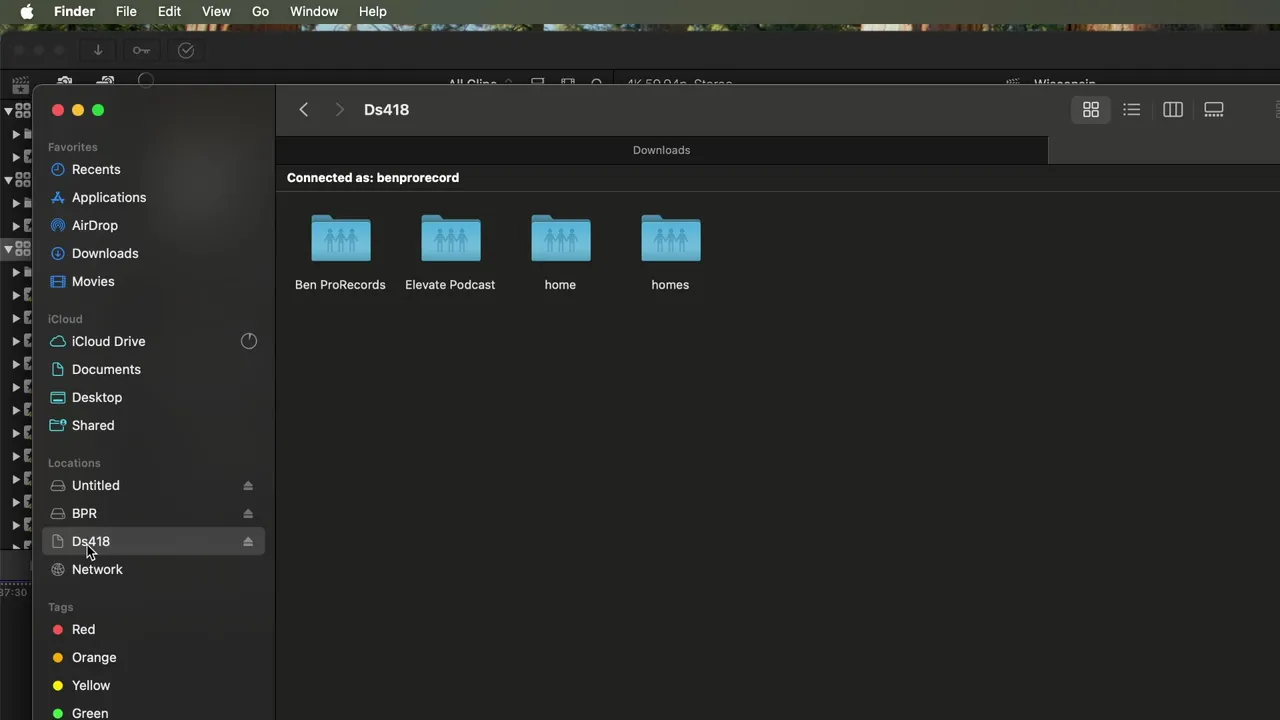Open the Finder menu
Viewport: 1280px width, 720px height.
(74, 11)
